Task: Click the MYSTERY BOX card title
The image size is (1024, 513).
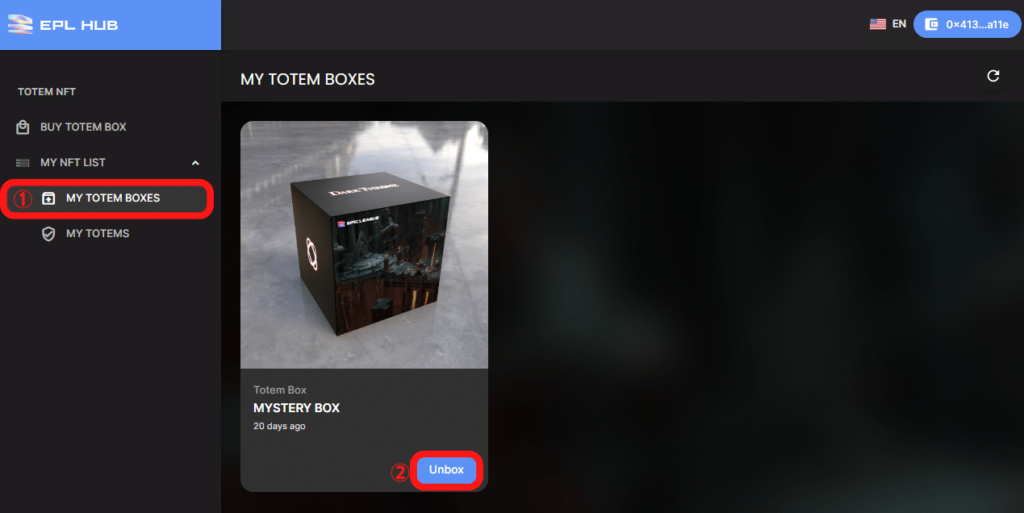Action: pos(296,408)
